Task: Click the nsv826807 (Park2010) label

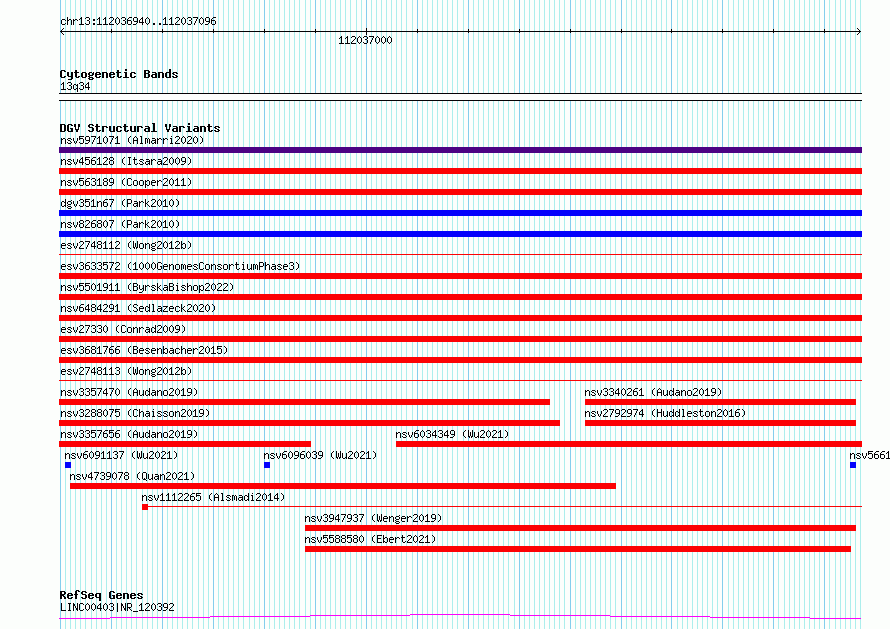Action: [120, 224]
